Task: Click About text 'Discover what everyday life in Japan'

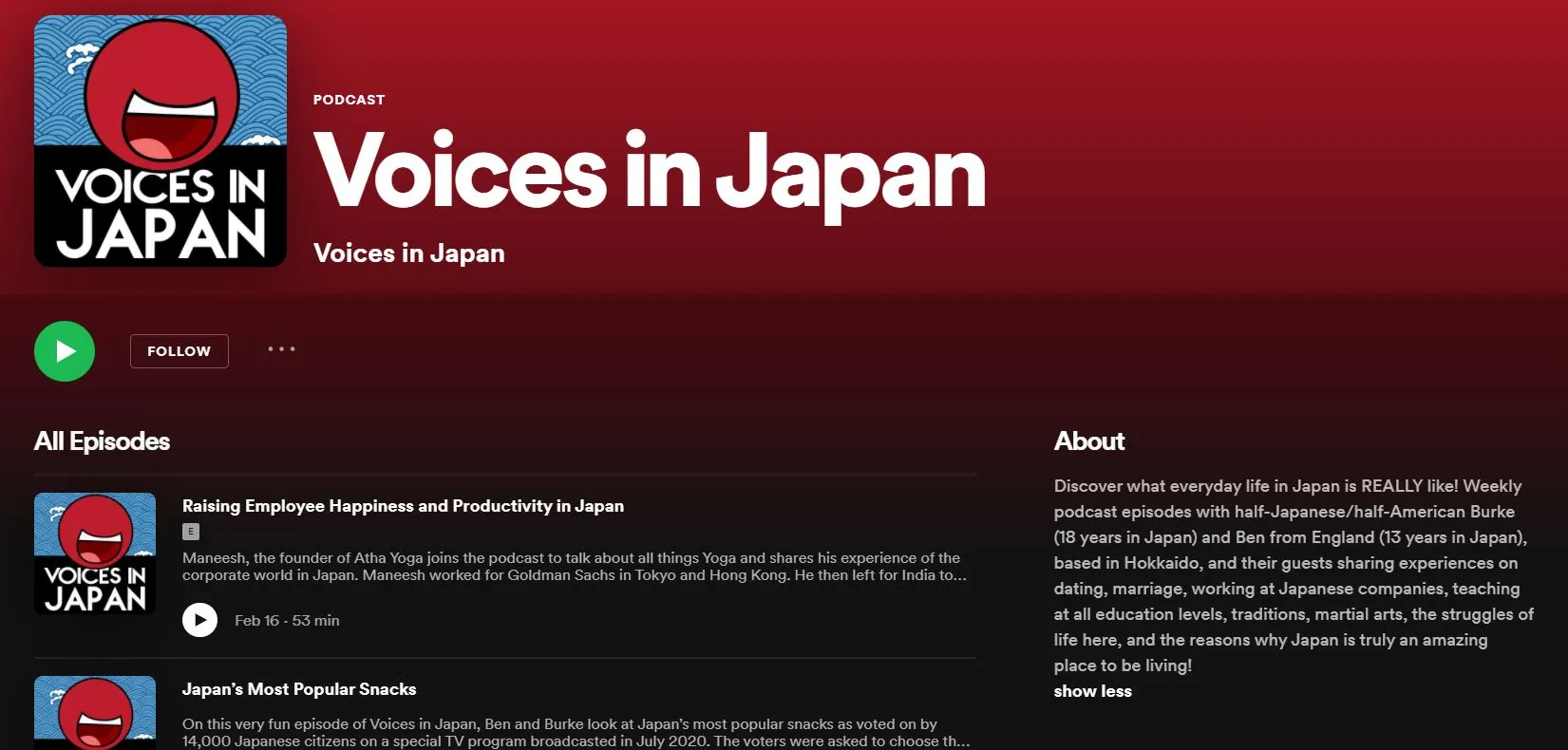Action: (1294, 575)
